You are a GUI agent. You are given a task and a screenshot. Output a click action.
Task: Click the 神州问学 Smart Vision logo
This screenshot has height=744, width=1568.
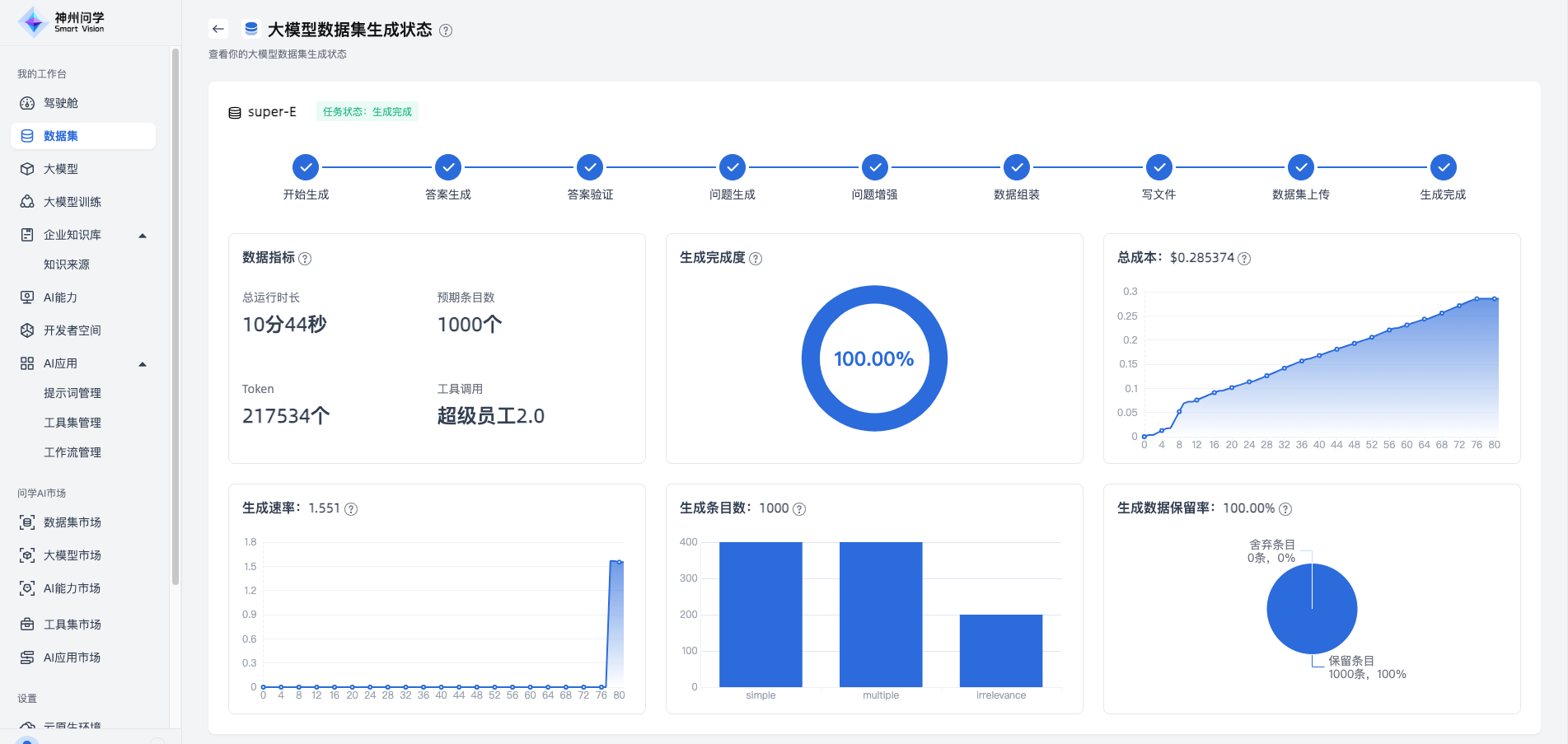coord(62,22)
